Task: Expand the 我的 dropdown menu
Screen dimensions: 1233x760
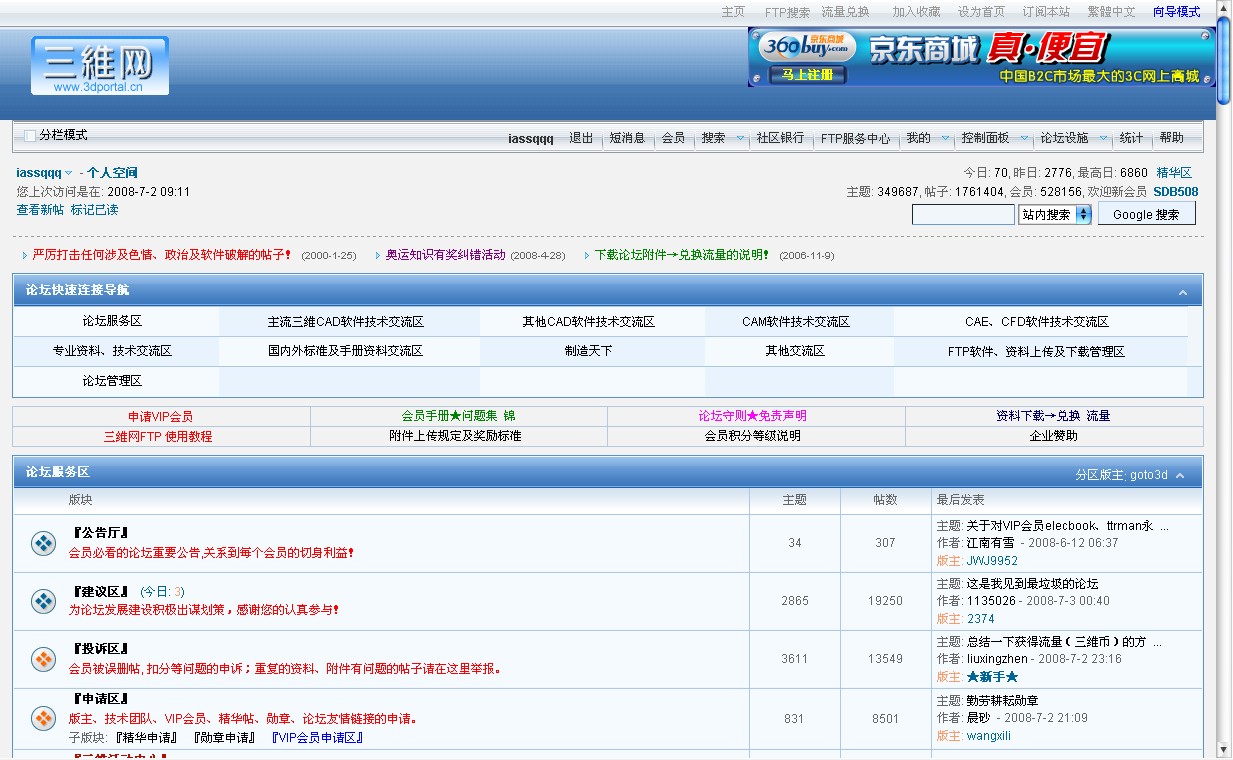Action: [945, 138]
